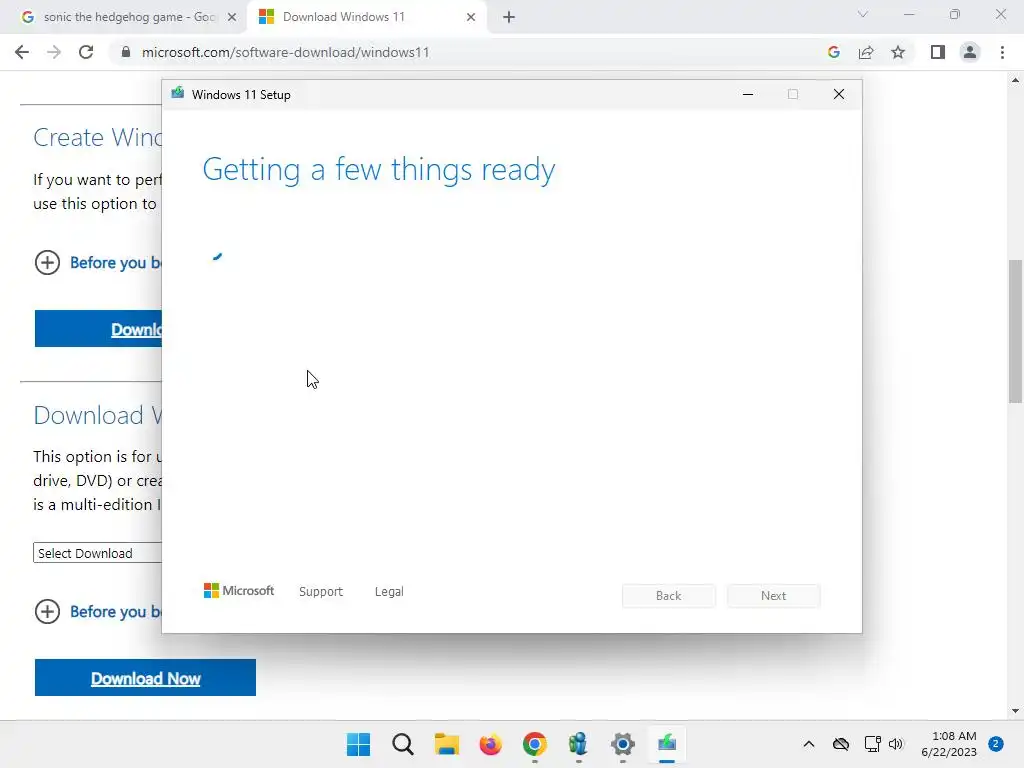Open the Select Download dropdown
This screenshot has height=768, width=1024.
[x=97, y=553]
